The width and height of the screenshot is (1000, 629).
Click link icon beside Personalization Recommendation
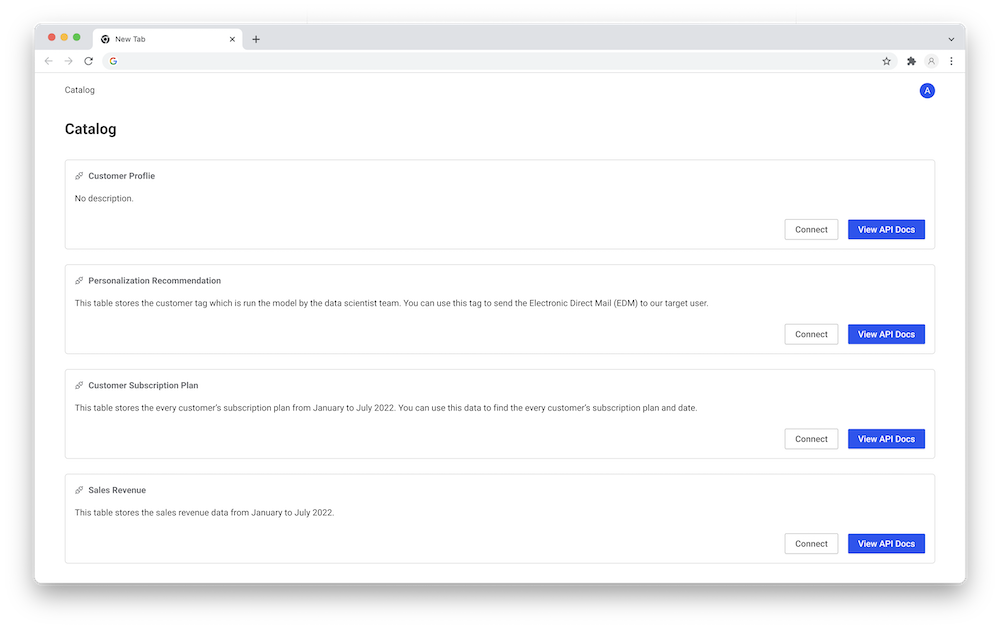click(79, 281)
